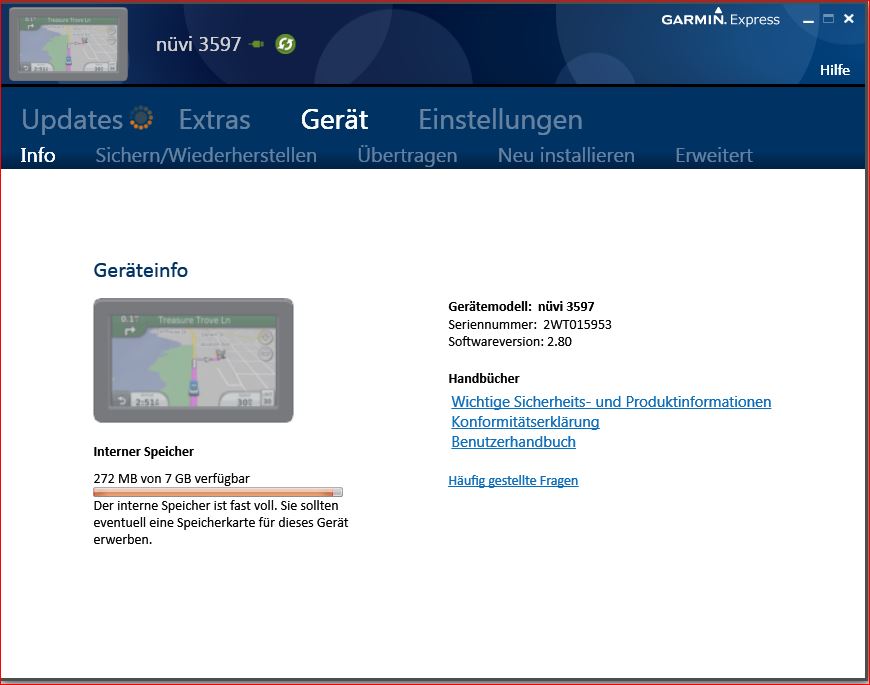Switch to the Extras tab
Screen dimensions: 870x685
tap(214, 120)
